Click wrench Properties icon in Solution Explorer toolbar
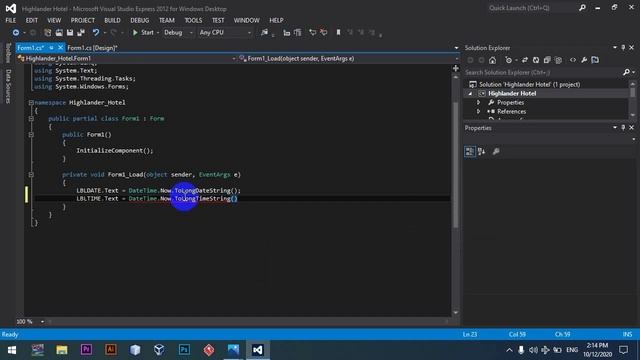 click(x=584, y=60)
